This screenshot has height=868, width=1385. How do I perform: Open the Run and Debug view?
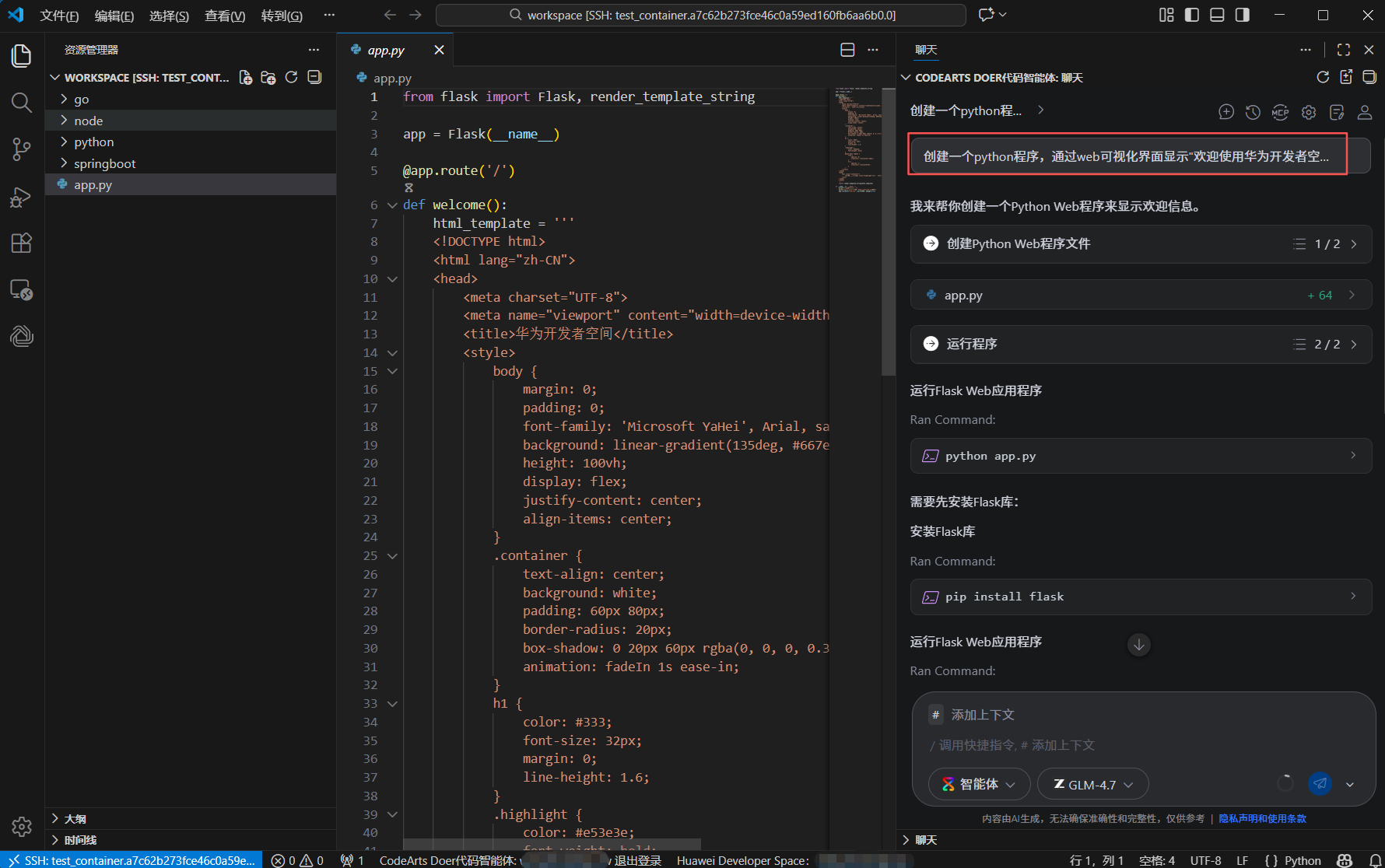coord(22,197)
